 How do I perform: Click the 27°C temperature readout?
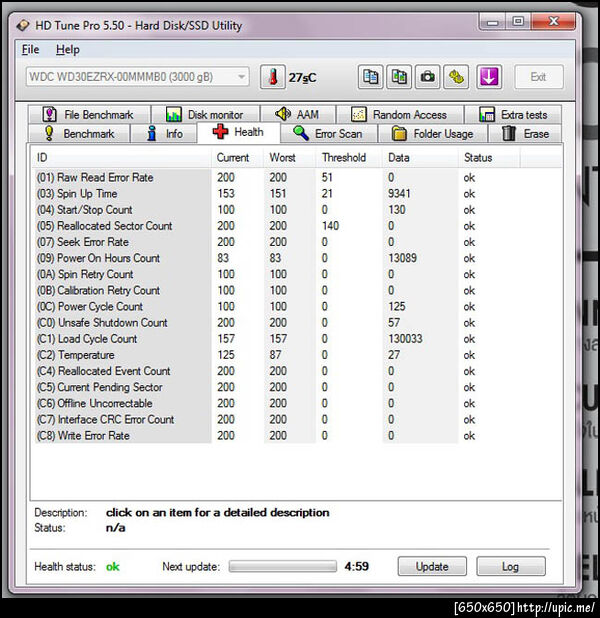[x=302, y=78]
